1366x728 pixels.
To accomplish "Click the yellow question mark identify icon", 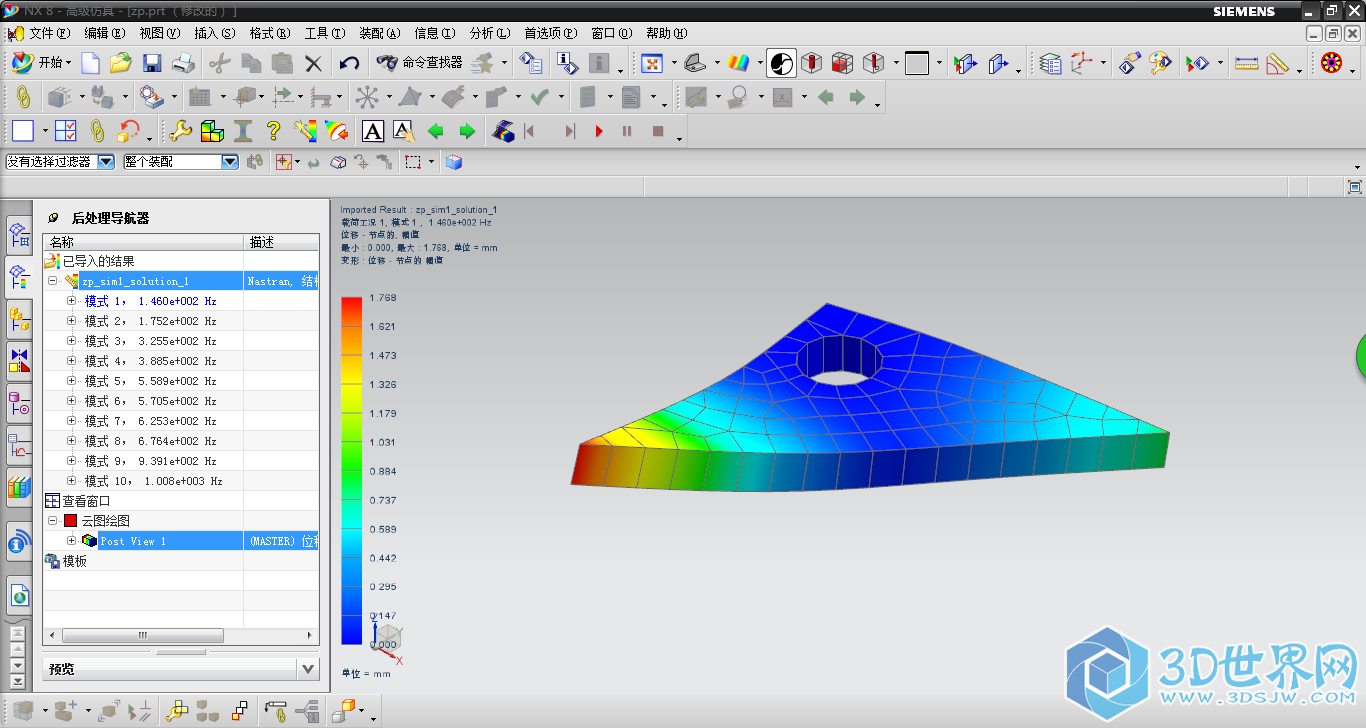I will click(273, 131).
